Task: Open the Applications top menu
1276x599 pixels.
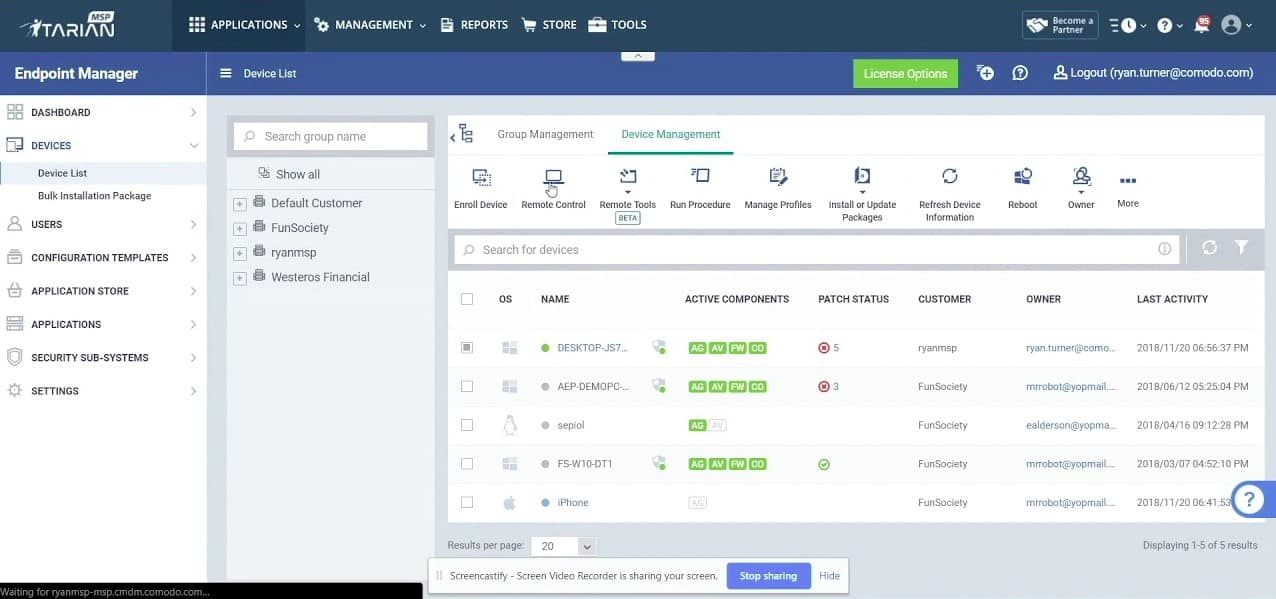Action: [x=245, y=25]
